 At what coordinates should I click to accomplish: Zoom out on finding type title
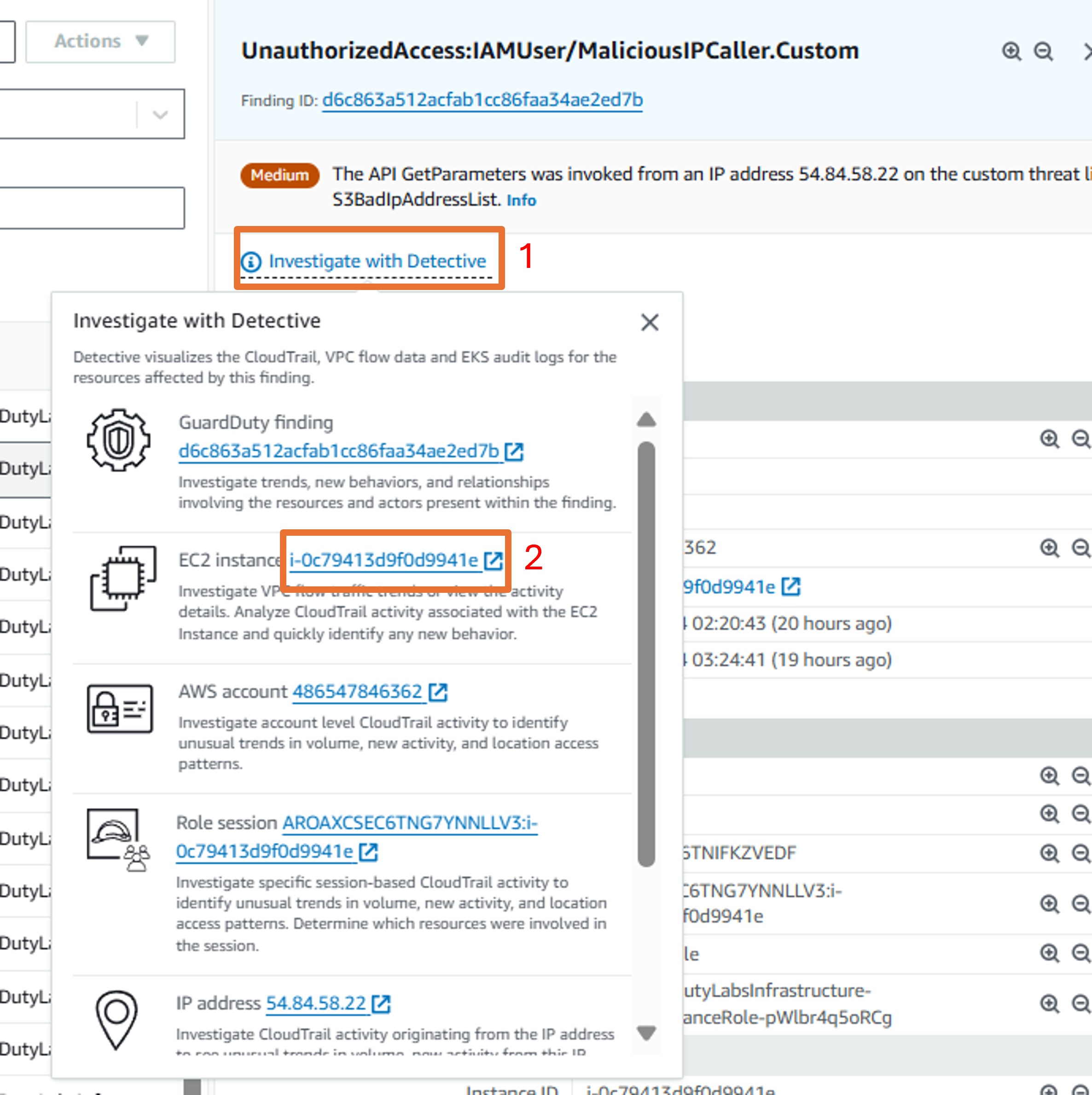(x=1043, y=52)
